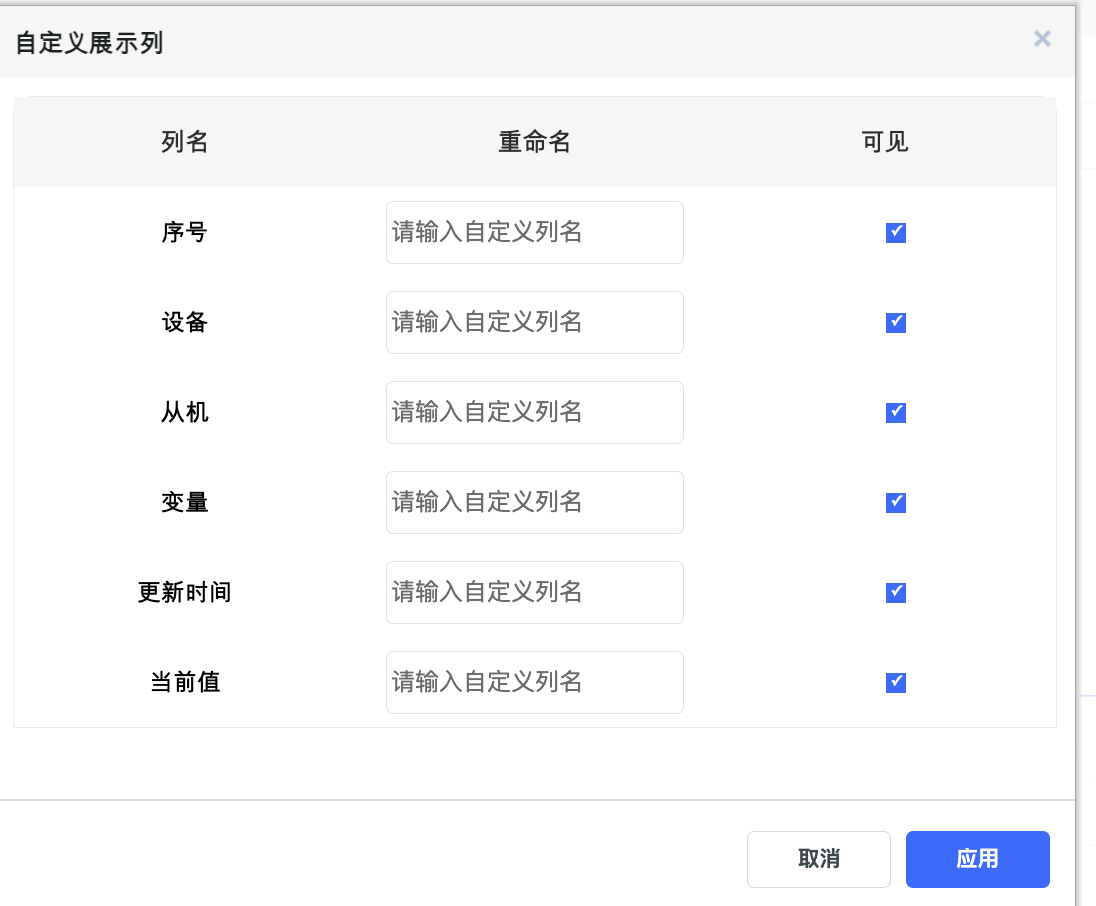
Task: Uncheck 当前值 visible checkbox
Action: coord(895,682)
